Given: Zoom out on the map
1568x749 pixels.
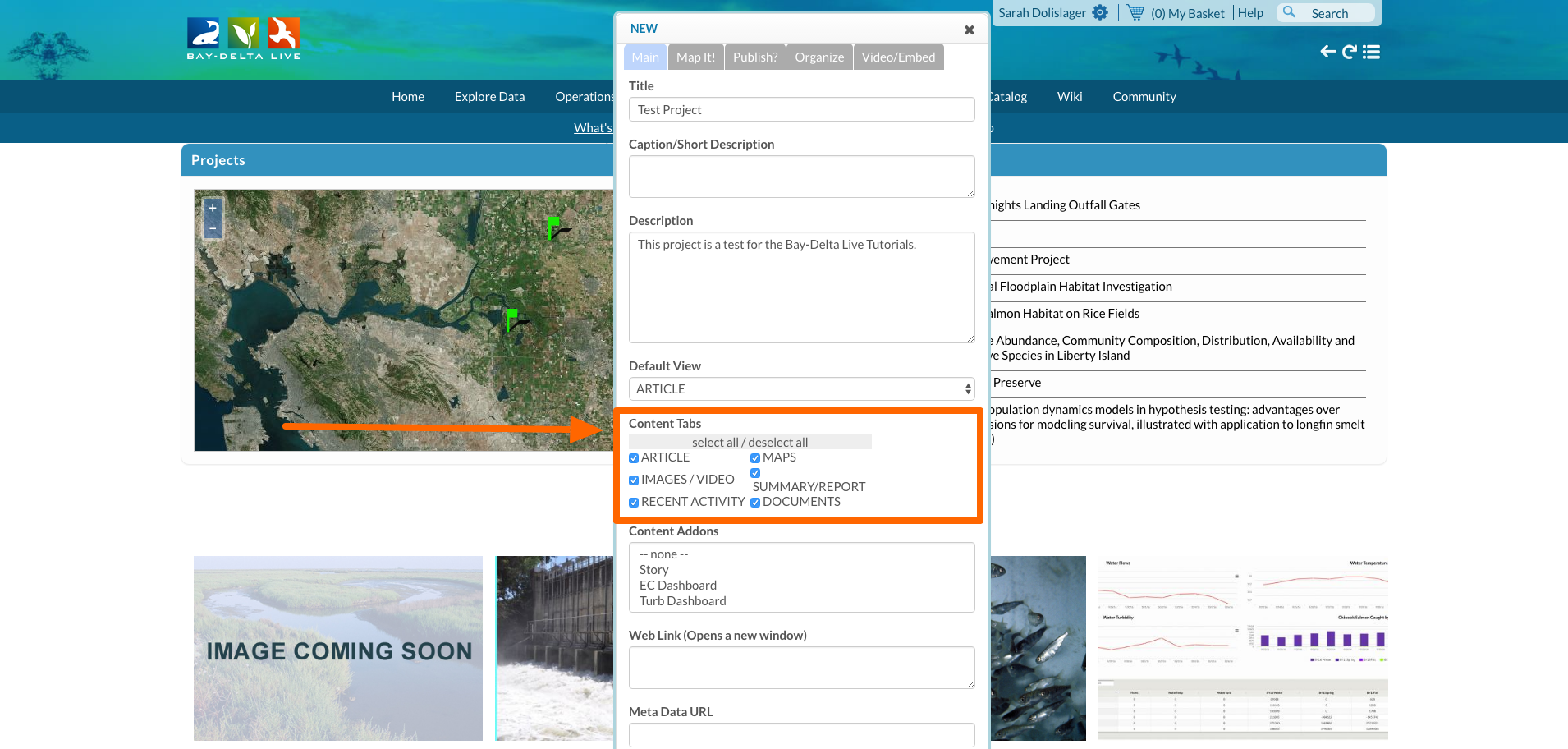Looking at the screenshot, I should pos(213,227).
